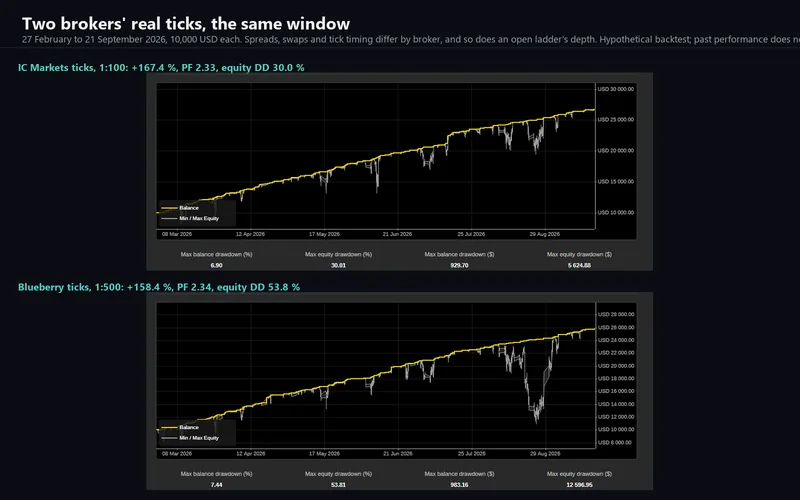The image size is (800, 500).
Task: Click "12 Apr 2026" under the IC Markets chart
Action: click(x=250, y=234)
